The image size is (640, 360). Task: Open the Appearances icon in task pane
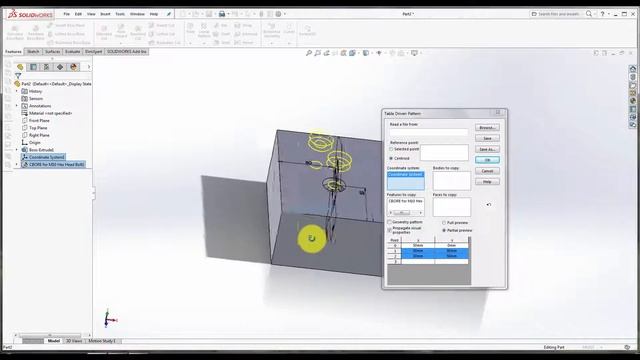tap(633, 101)
